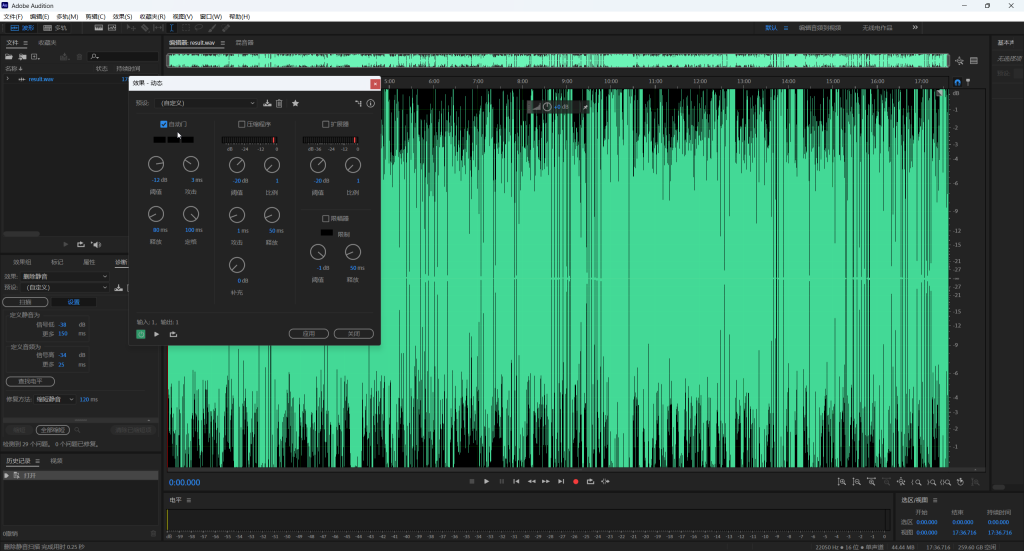Open the 帮助(H) menu

click(x=239, y=16)
